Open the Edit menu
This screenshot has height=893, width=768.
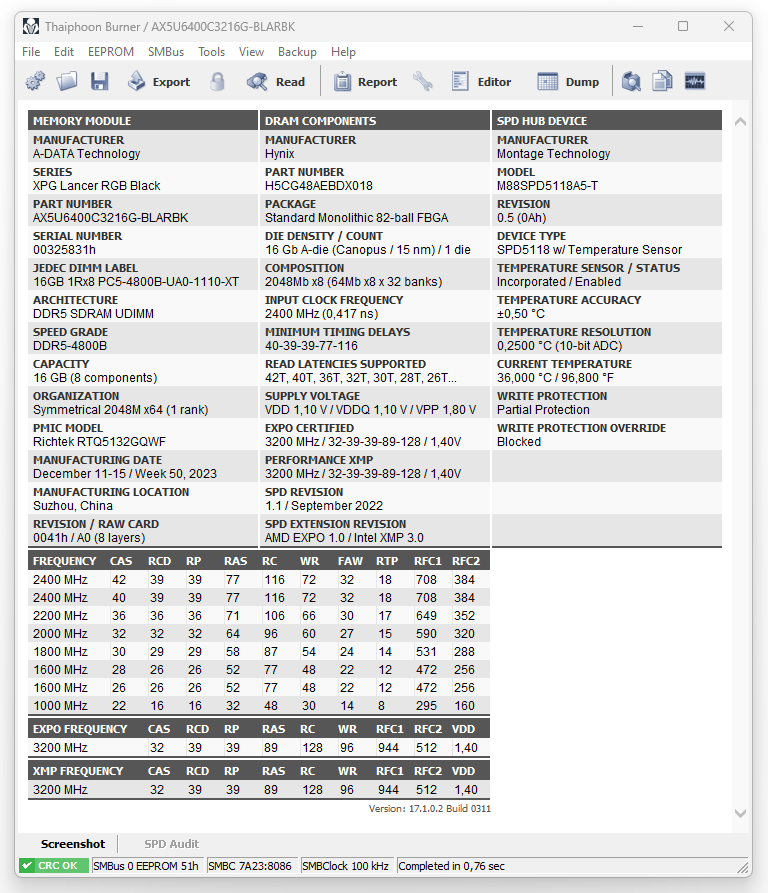pos(64,52)
